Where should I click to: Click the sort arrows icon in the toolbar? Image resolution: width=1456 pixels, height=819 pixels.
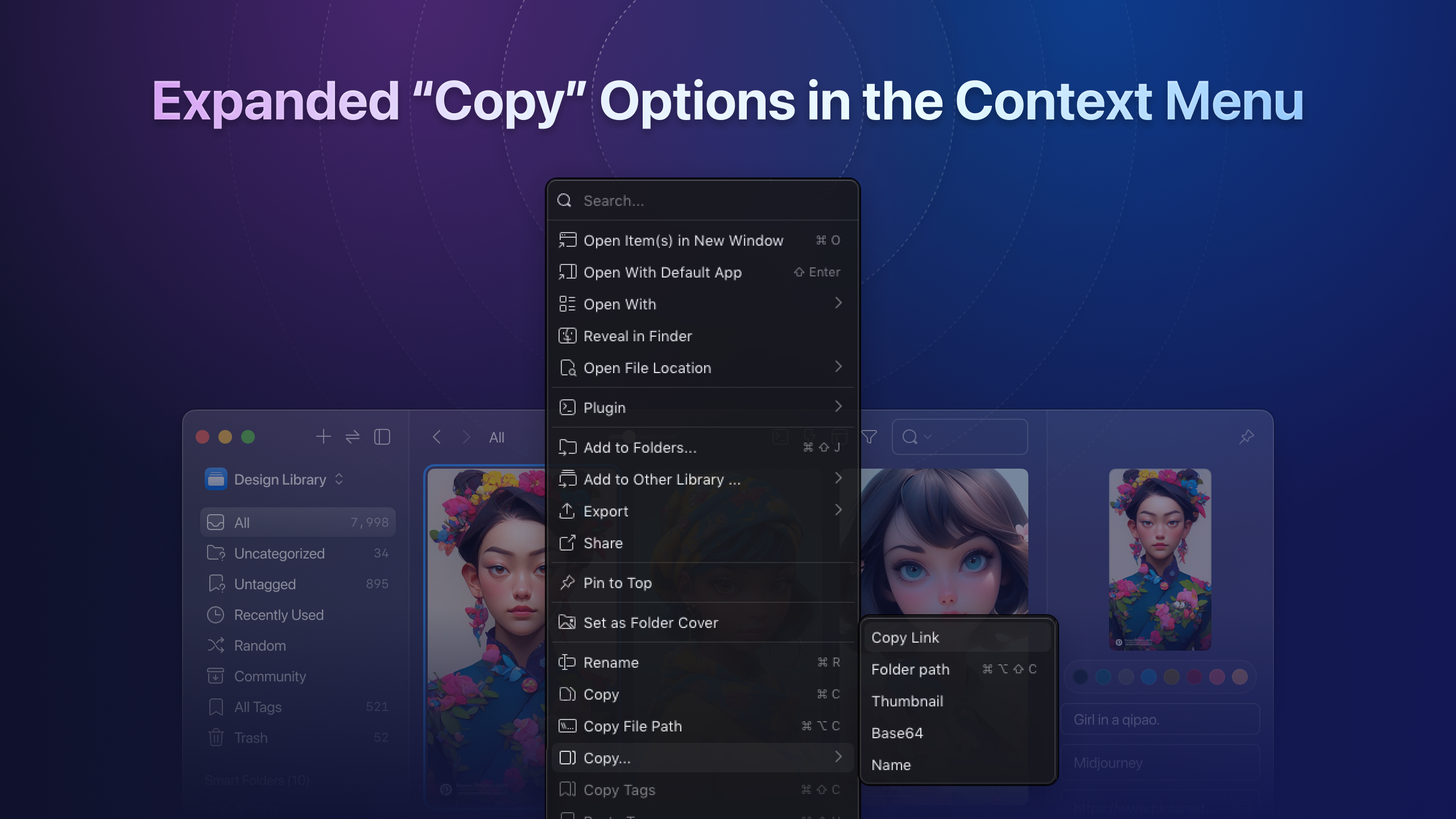[x=353, y=437]
